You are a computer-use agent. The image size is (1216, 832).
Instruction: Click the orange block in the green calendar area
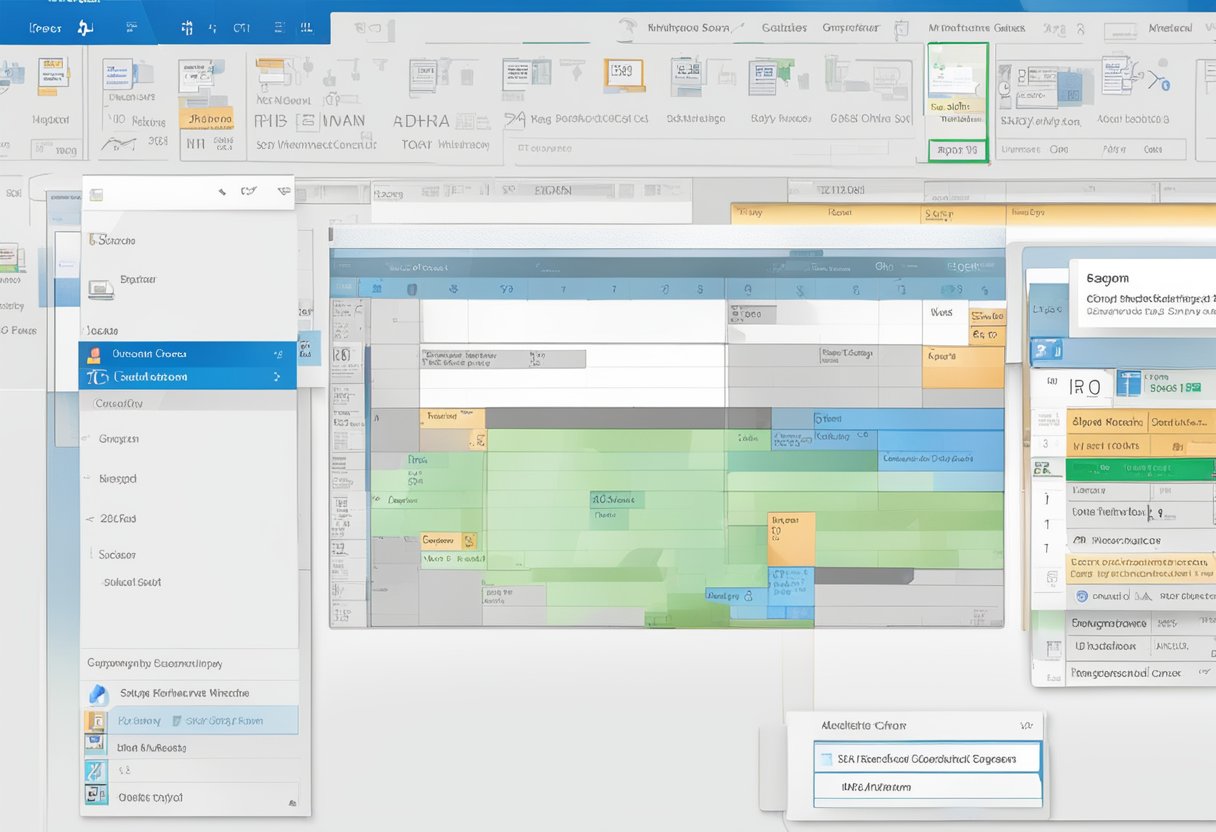coord(791,539)
